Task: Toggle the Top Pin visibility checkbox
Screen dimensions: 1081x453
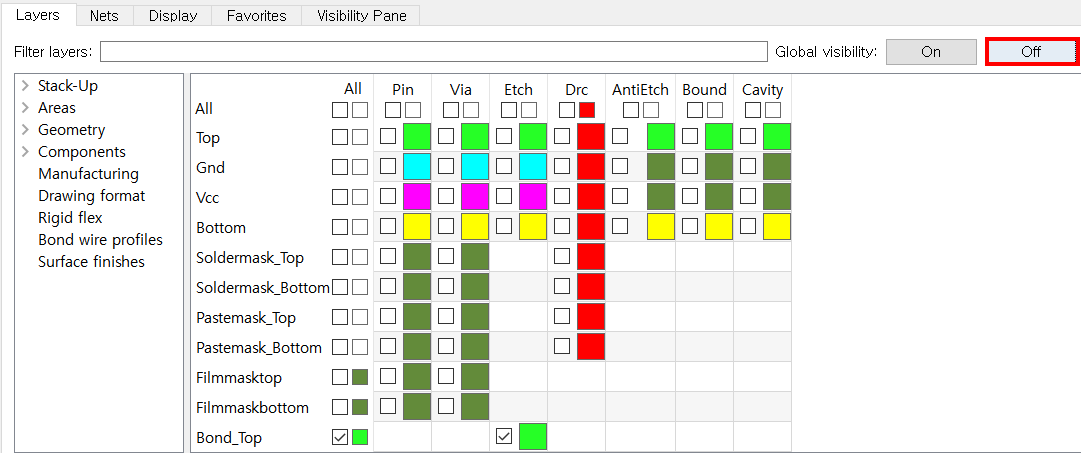Action: (388, 137)
